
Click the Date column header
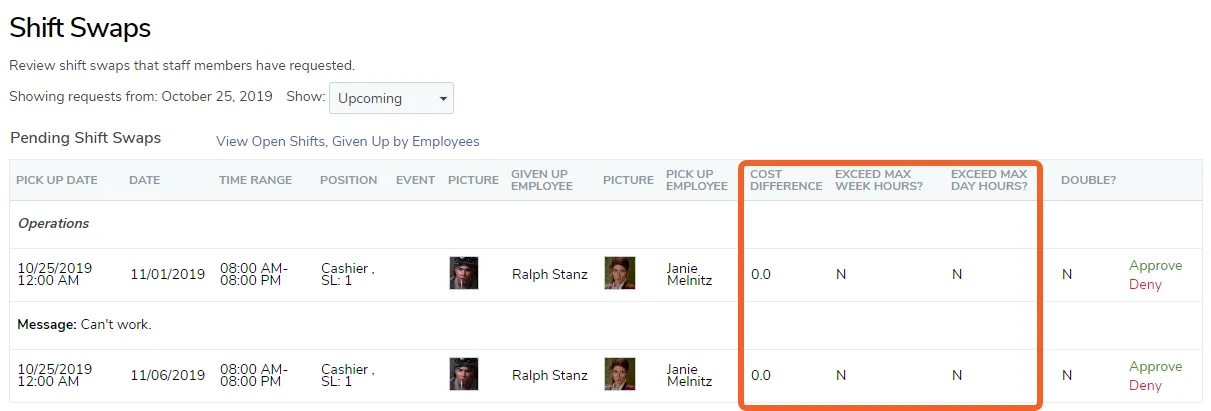[145, 180]
